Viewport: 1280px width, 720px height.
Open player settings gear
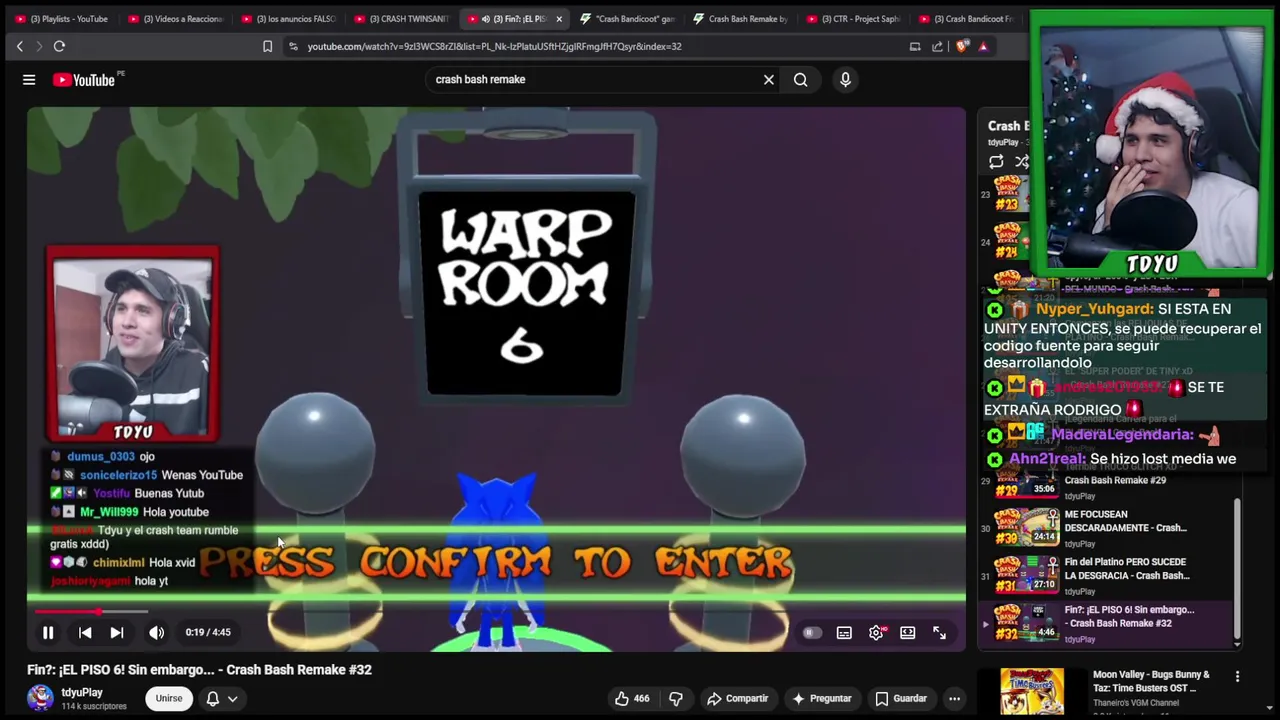point(876,632)
